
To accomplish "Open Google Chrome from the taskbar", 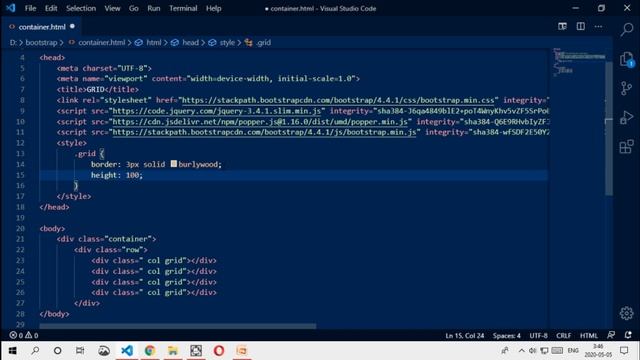I will tap(150, 351).
